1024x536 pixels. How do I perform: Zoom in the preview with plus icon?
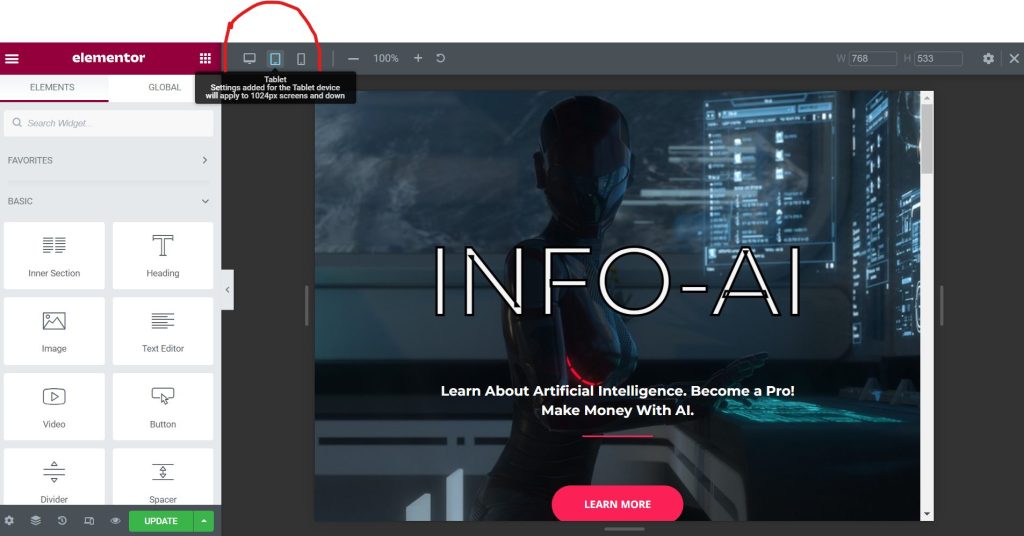pyautogui.click(x=418, y=59)
